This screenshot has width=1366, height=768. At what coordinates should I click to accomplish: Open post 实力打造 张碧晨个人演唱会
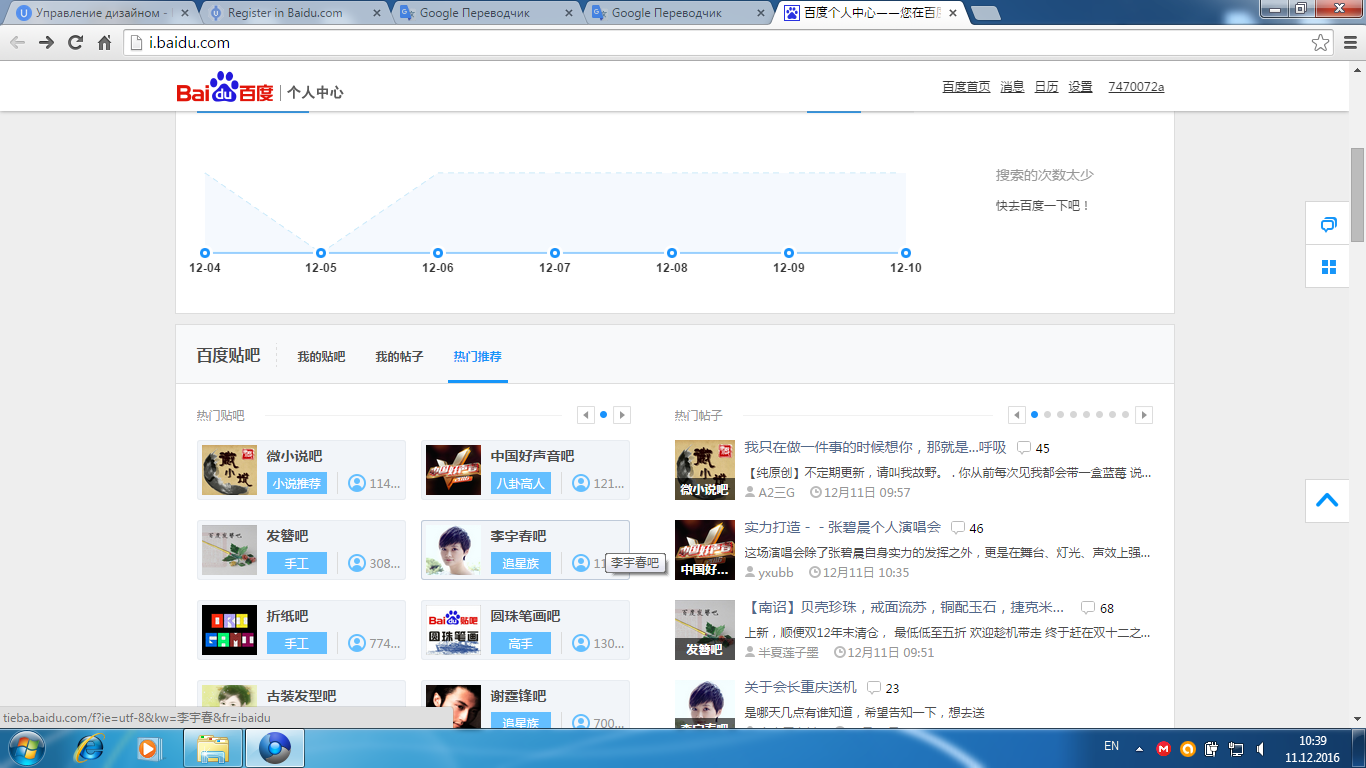tap(843, 527)
